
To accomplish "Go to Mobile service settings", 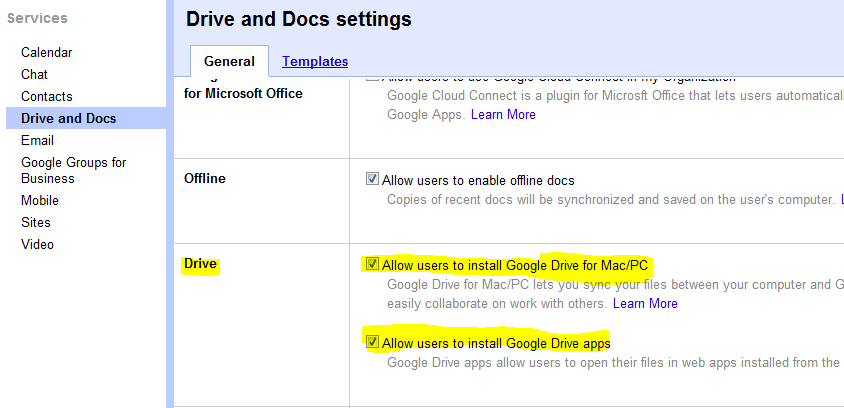I will (x=40, y=200).
